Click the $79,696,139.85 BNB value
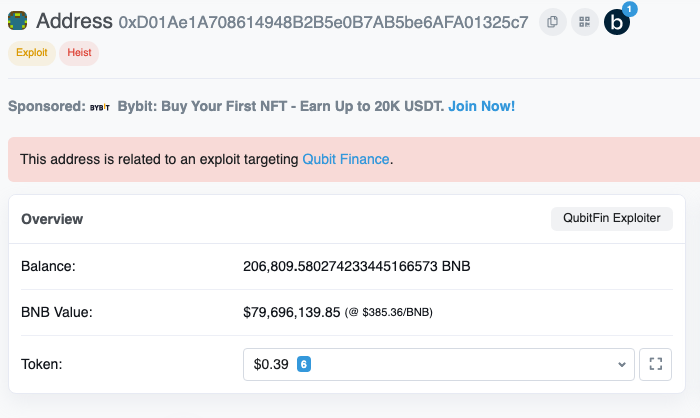The width and height of the screenshot is (700, 418). coord(292,312)
